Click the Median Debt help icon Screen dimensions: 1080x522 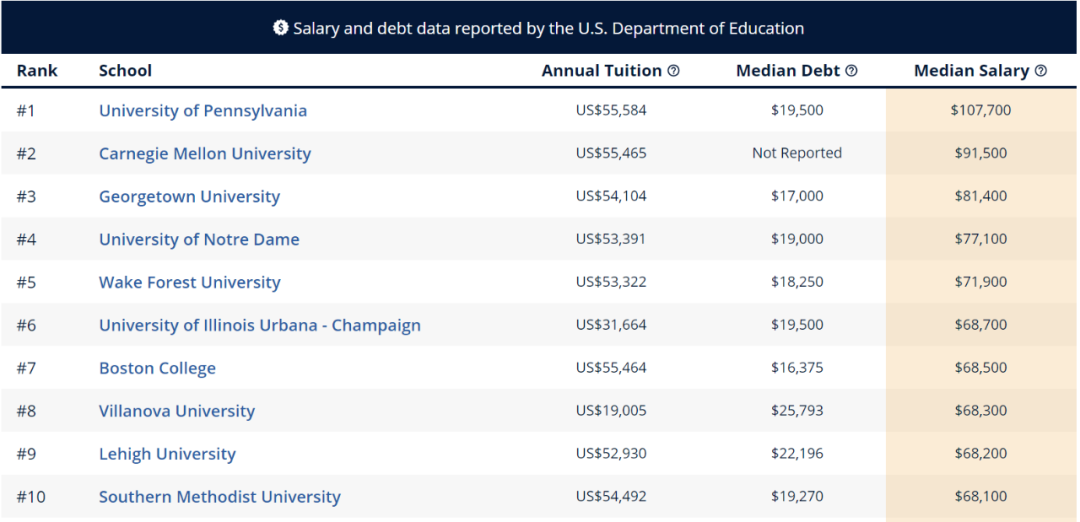coord(852,71)
